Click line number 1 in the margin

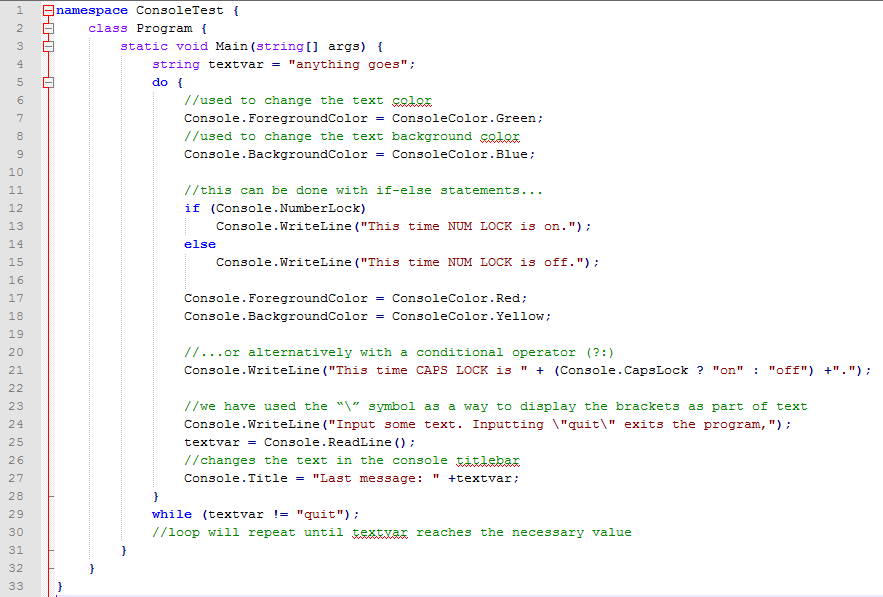coord(20,10)
